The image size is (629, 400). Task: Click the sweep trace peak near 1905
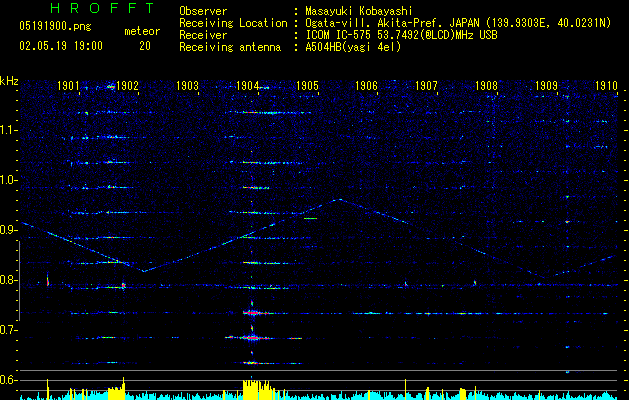[x=339, y=199]
